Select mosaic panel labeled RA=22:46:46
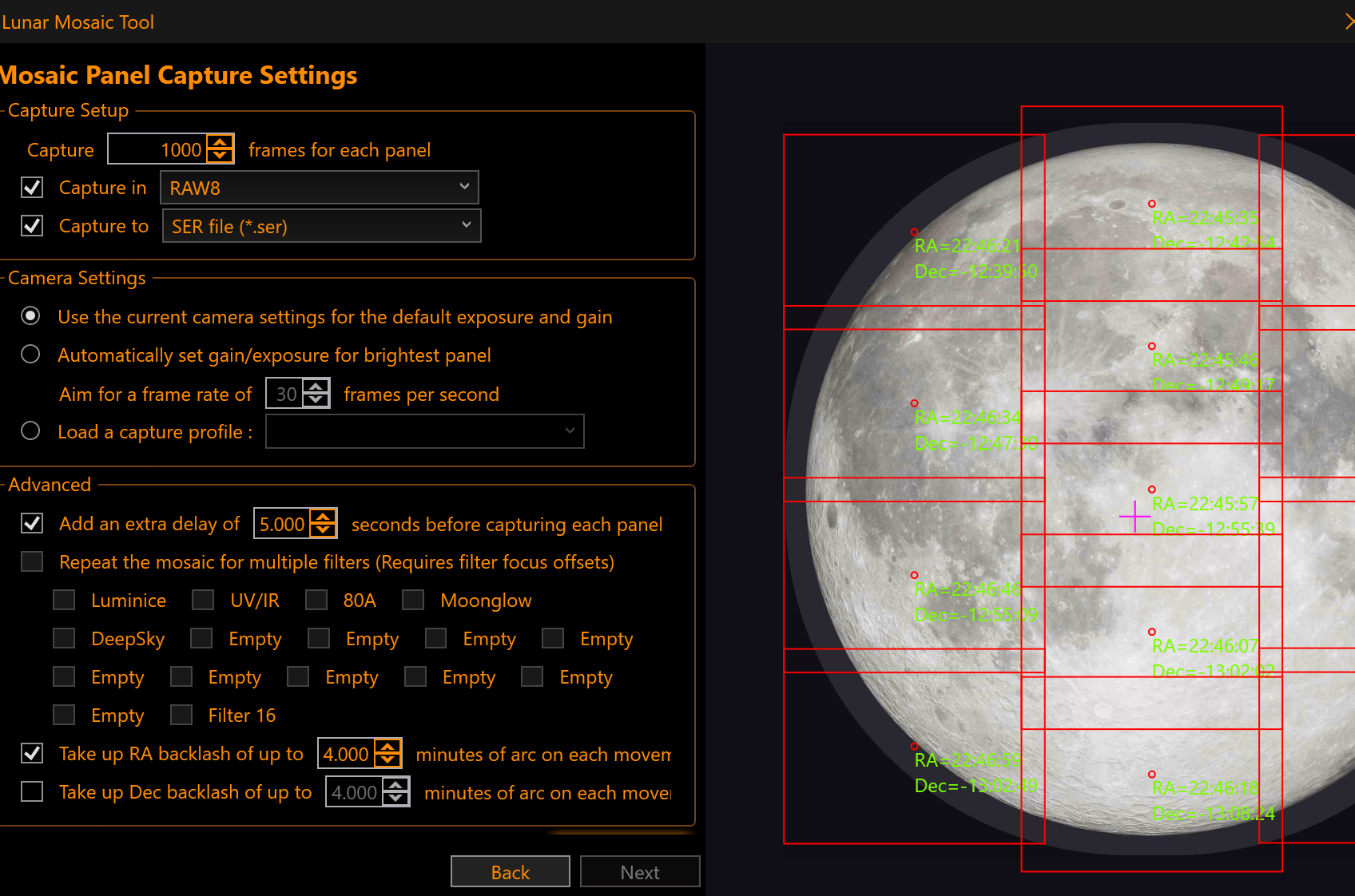 tap(915, 575)
